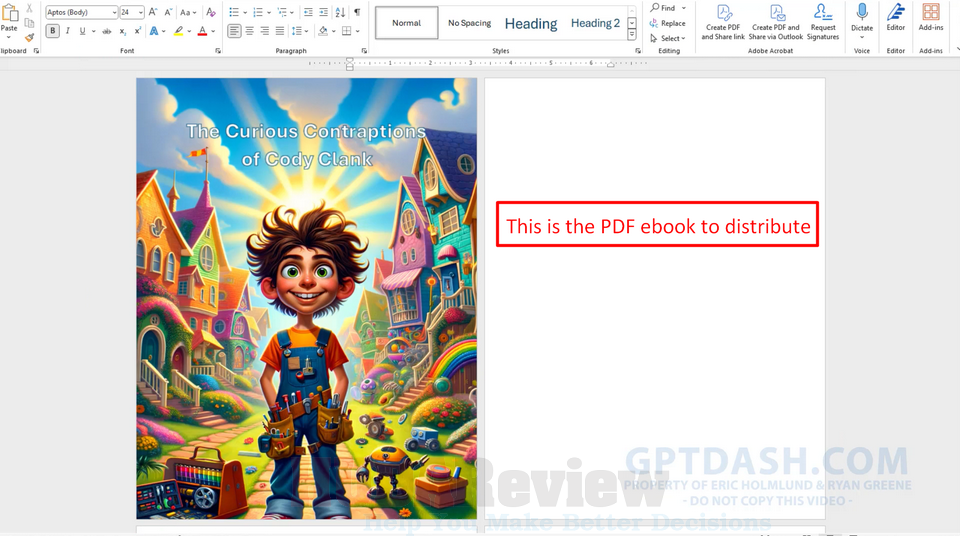Apply the No Spacing style
This screenshot has height=536, width=960.
click(469, 23)
